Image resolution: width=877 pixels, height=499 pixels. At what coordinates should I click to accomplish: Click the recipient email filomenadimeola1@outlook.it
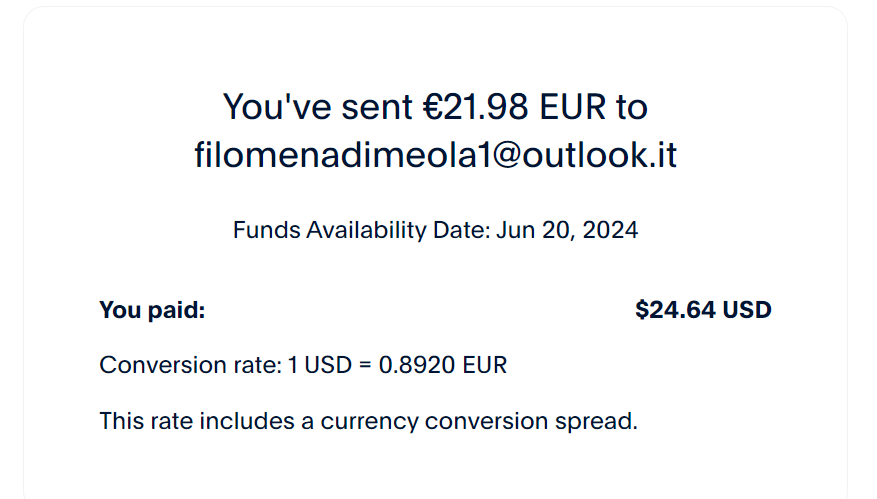point(435,156)
